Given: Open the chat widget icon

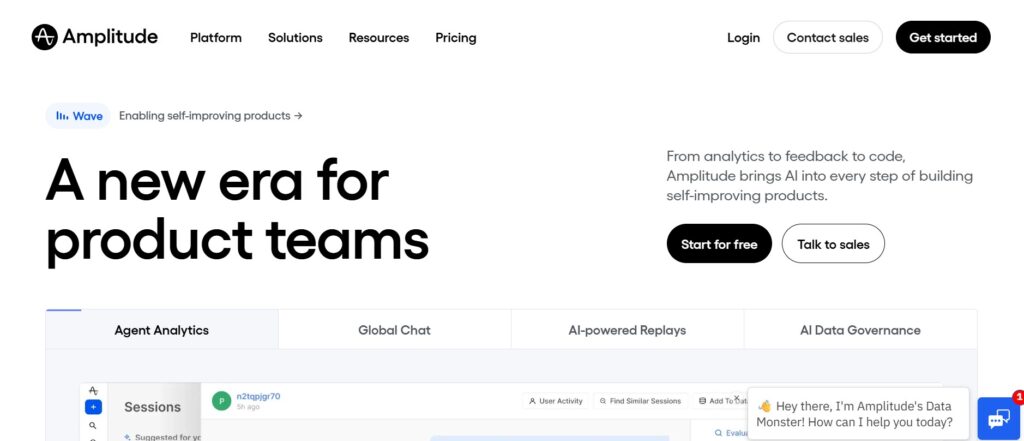Looking at the screenshot, I should pos(1000,419).
